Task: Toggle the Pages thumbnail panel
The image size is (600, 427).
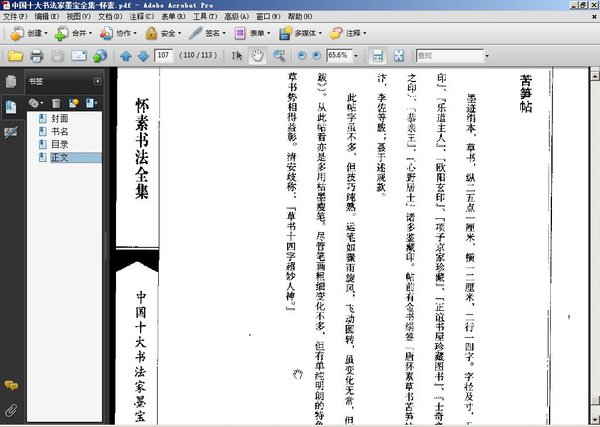Action: click(11, 82)
